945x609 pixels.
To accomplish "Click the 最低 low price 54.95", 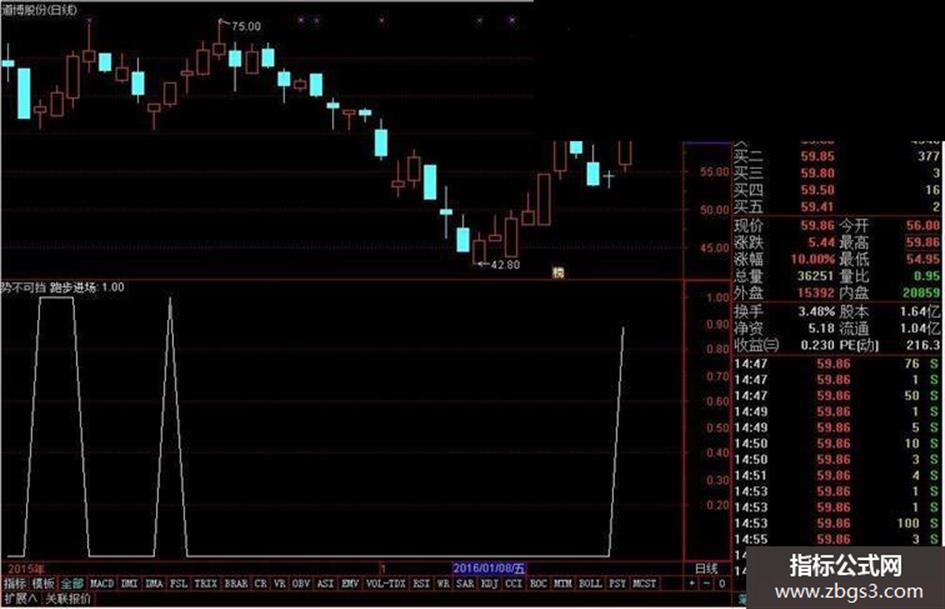I will click(923, 260).
